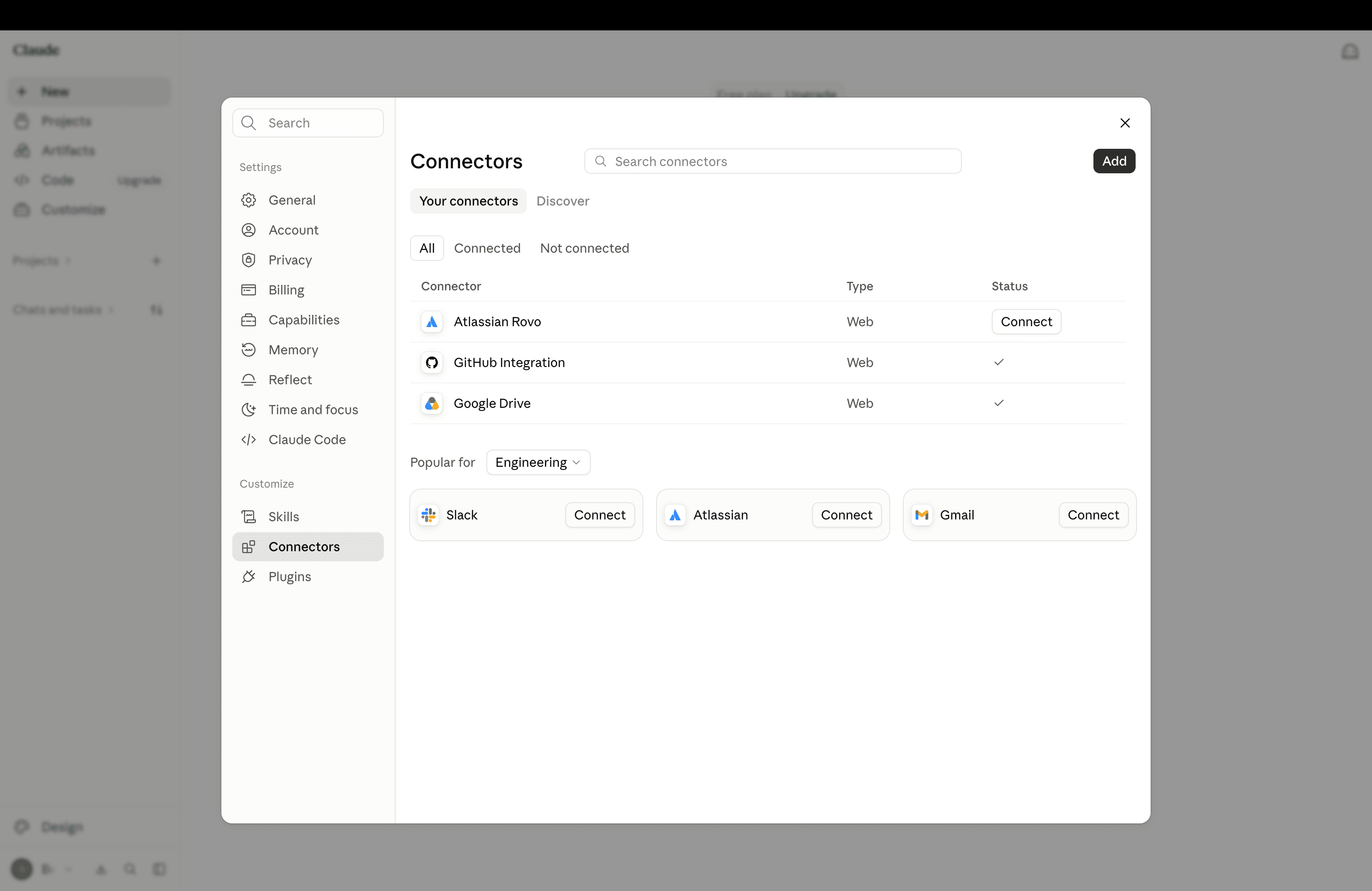Click the Gmail logo icon
The height and width of the screenshot is (891, 1372).
pyautogui.click(x=922, y=515)
